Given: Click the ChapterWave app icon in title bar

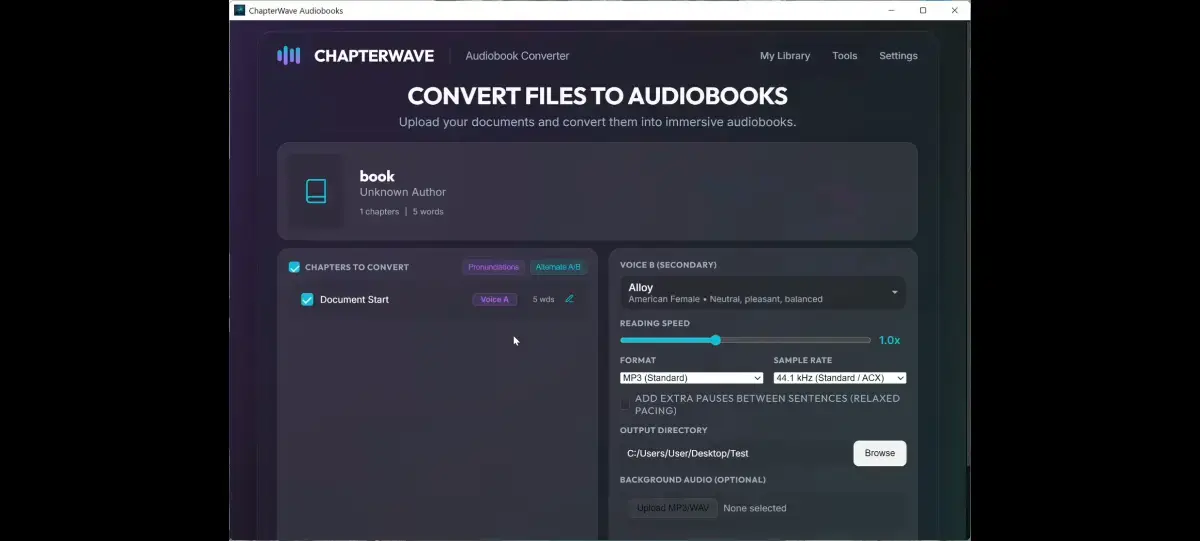Looking at the screenshot, I should (239, 10).
